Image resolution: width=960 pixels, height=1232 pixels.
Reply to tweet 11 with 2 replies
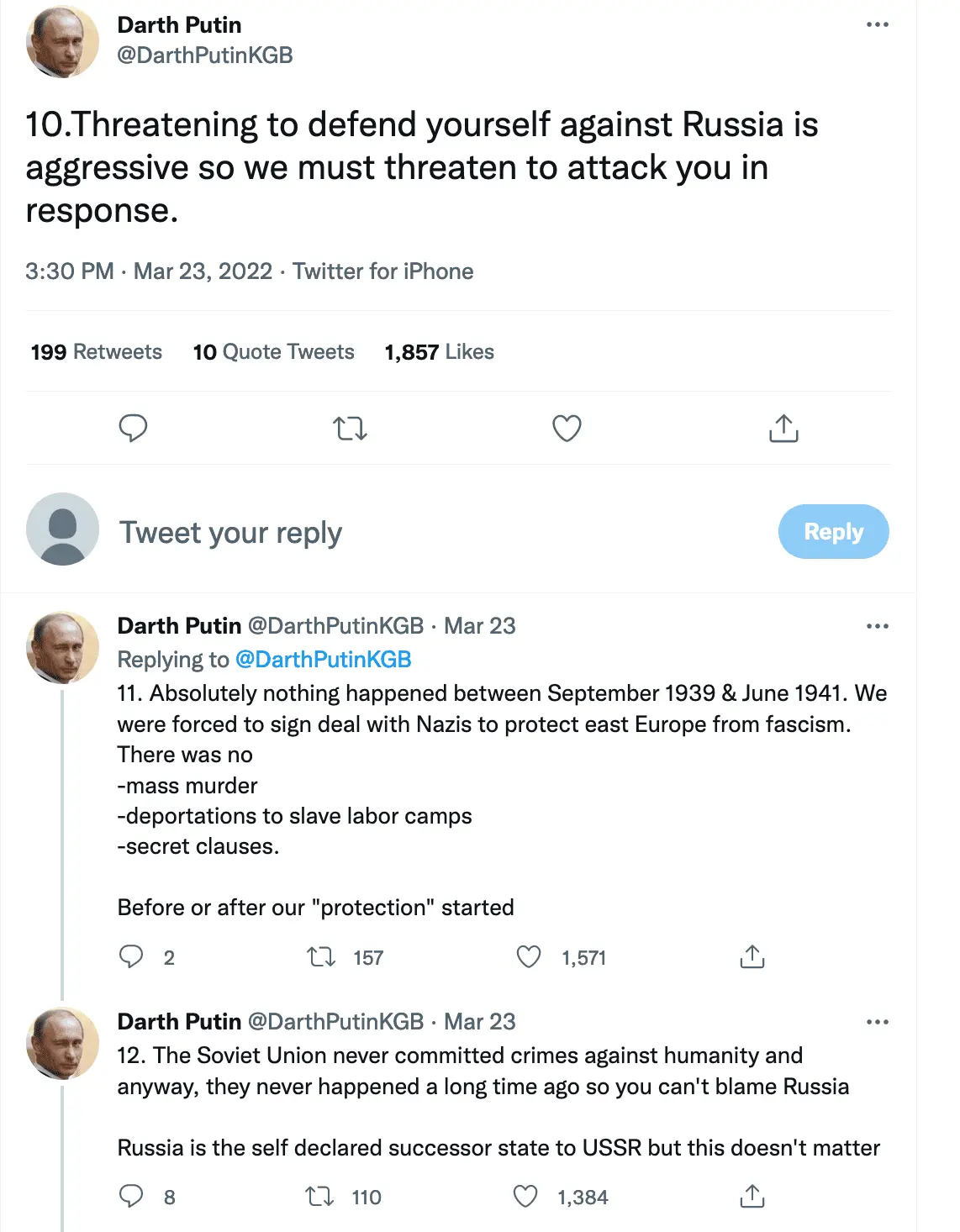click(131, 956)
